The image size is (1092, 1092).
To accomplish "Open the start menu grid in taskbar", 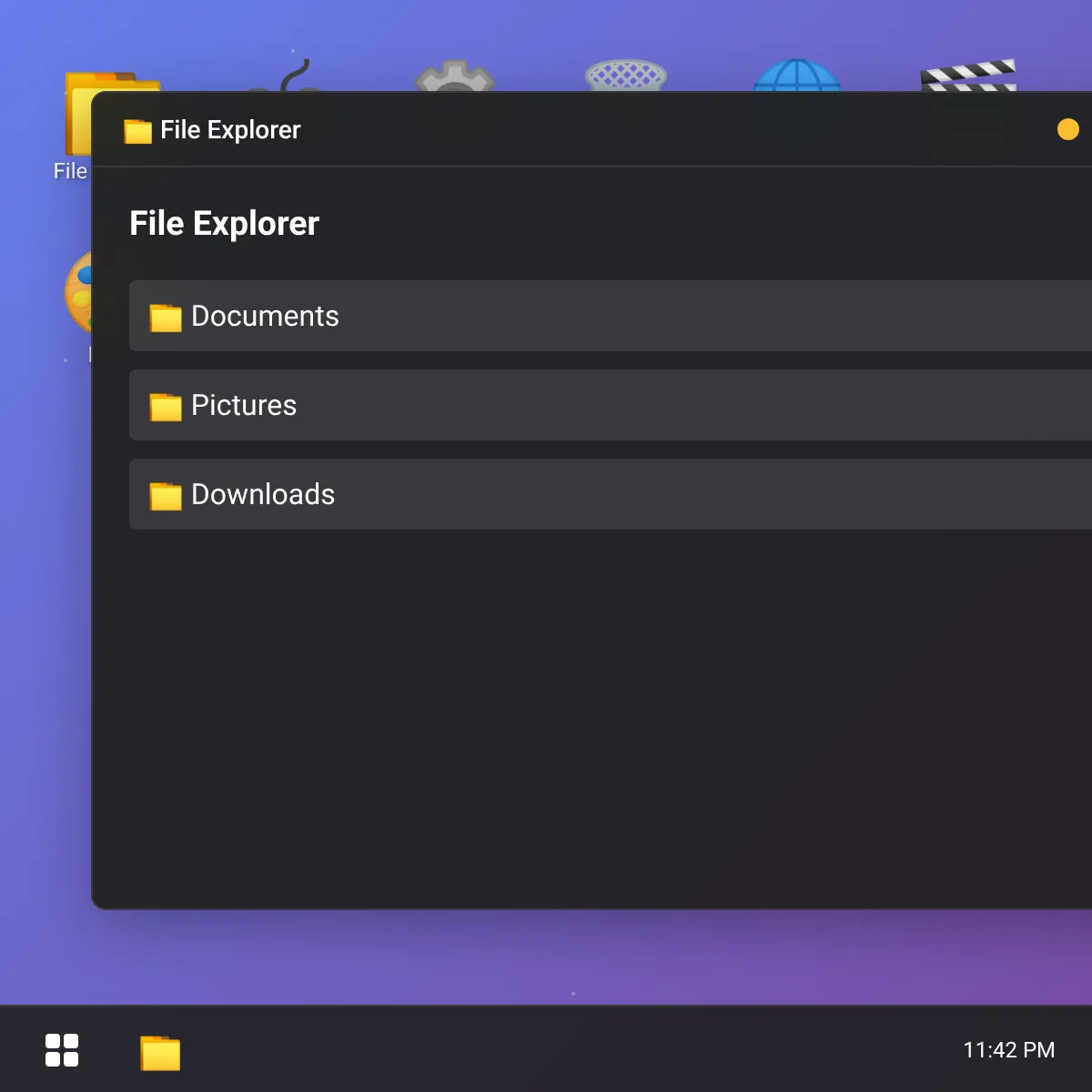I will tap(62, 1050).
